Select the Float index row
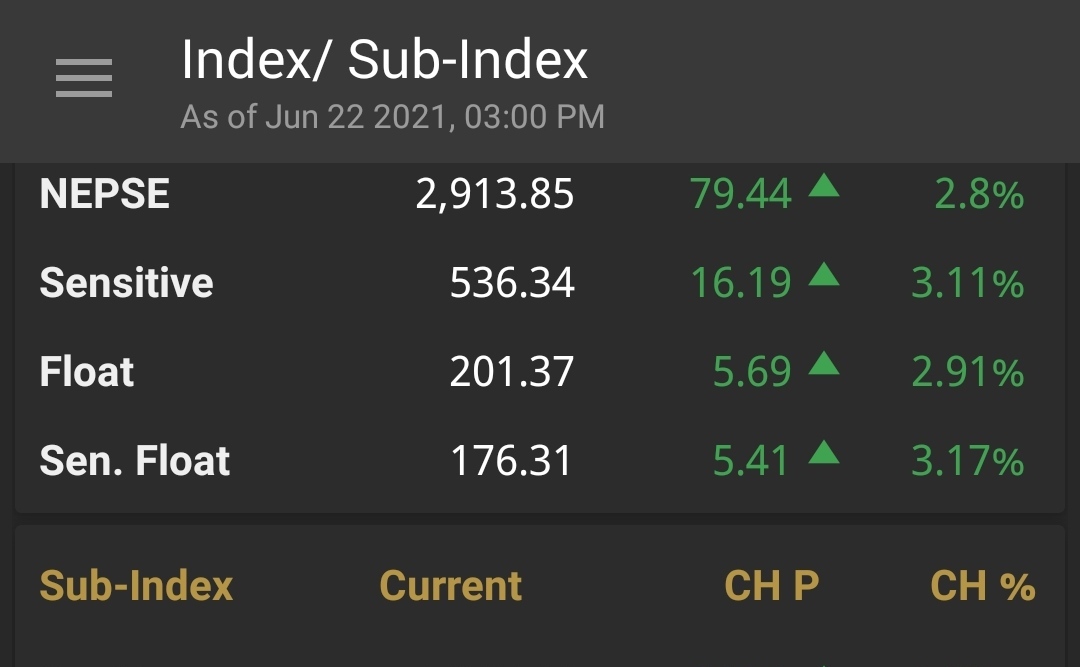Viewport: 1080px width, 667px height. tap(540, 371)
